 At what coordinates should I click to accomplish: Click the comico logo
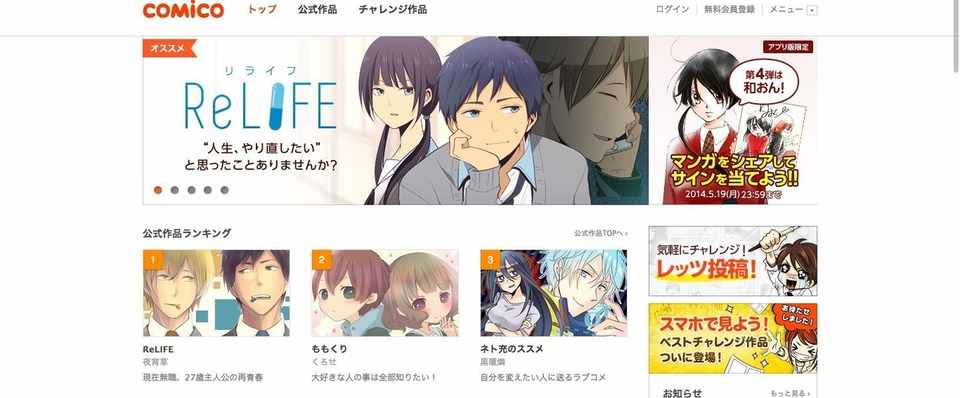183,10
